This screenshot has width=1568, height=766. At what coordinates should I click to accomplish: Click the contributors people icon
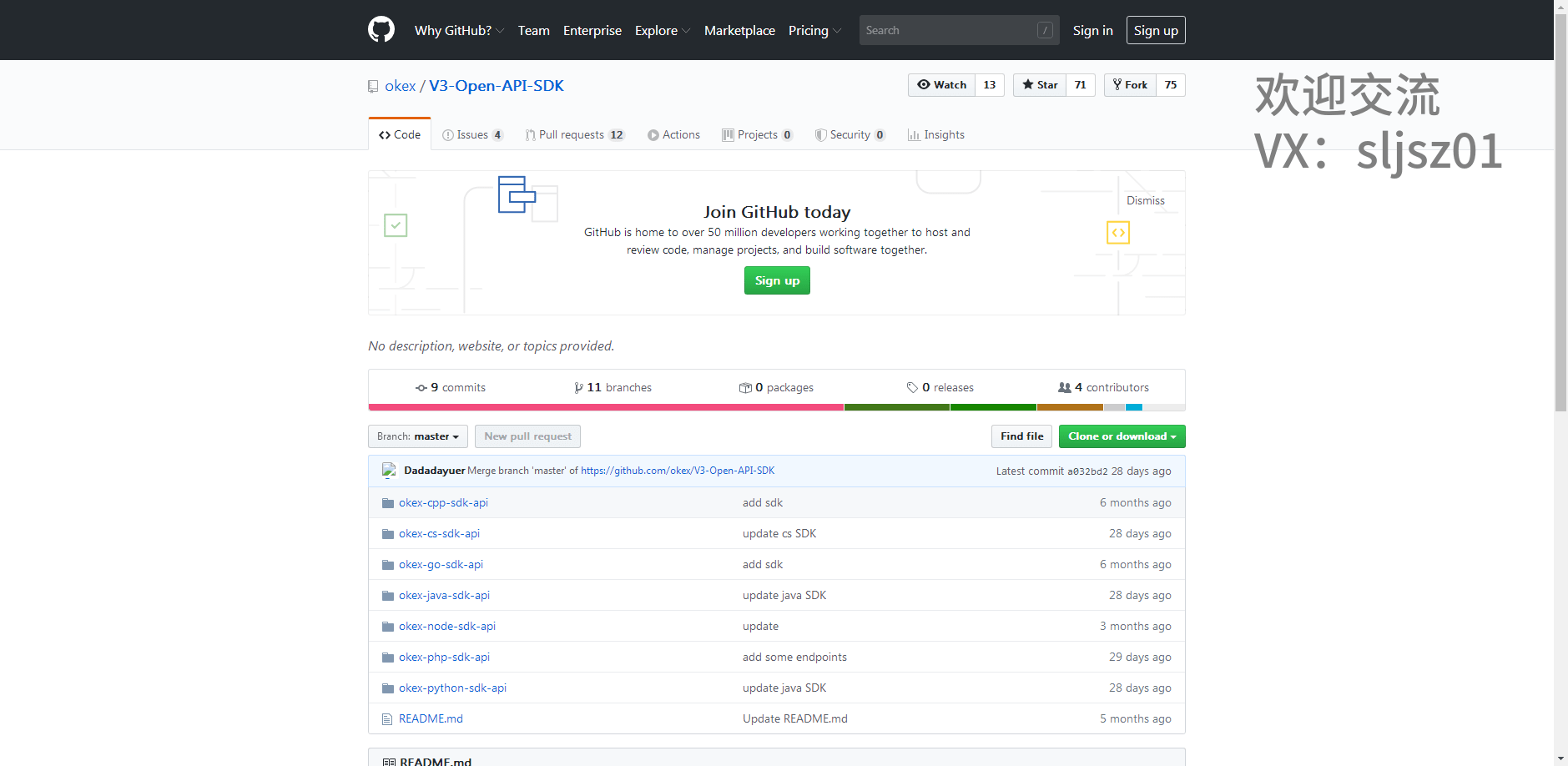[1064, 388]
